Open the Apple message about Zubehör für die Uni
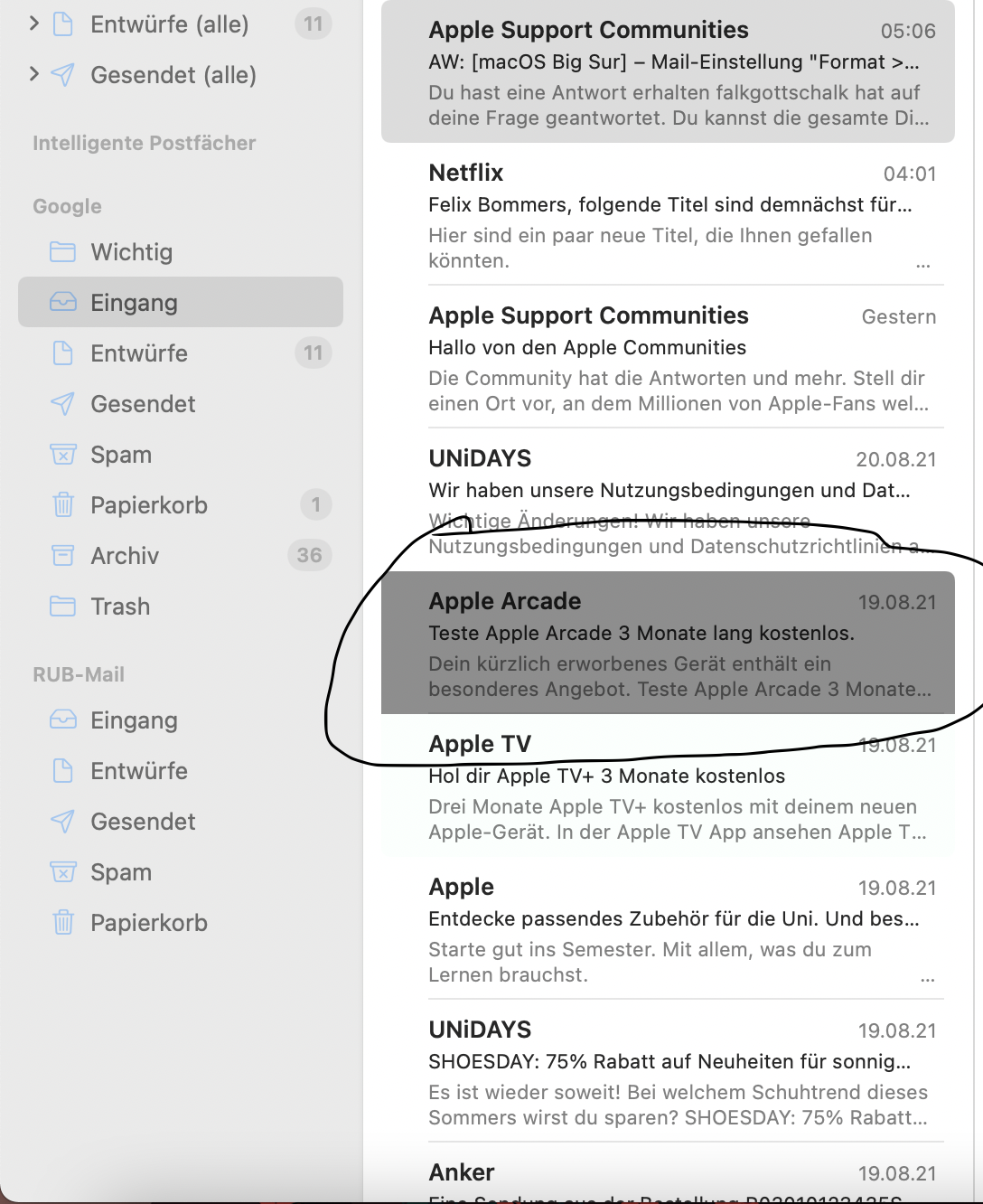The width and height of the screenshot is (983, 1204). 668,928
